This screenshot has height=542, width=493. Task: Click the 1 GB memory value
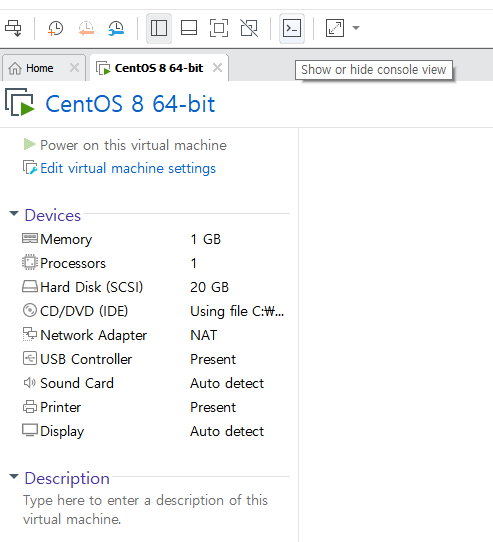(x=206, y=239)
